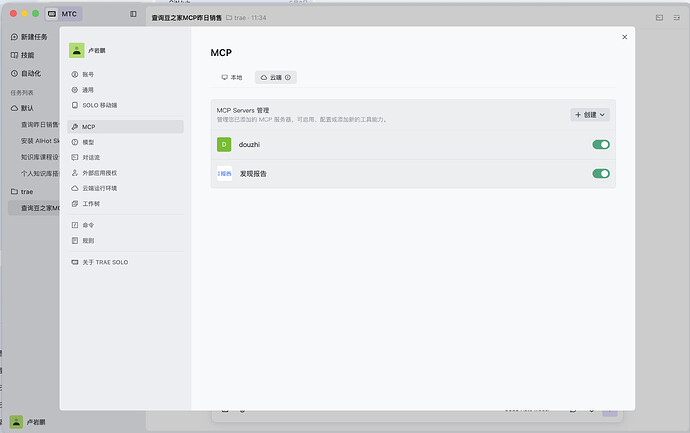Open the 查询昨日销售 task
Screen dimensions: 690x433
[40, 125]
